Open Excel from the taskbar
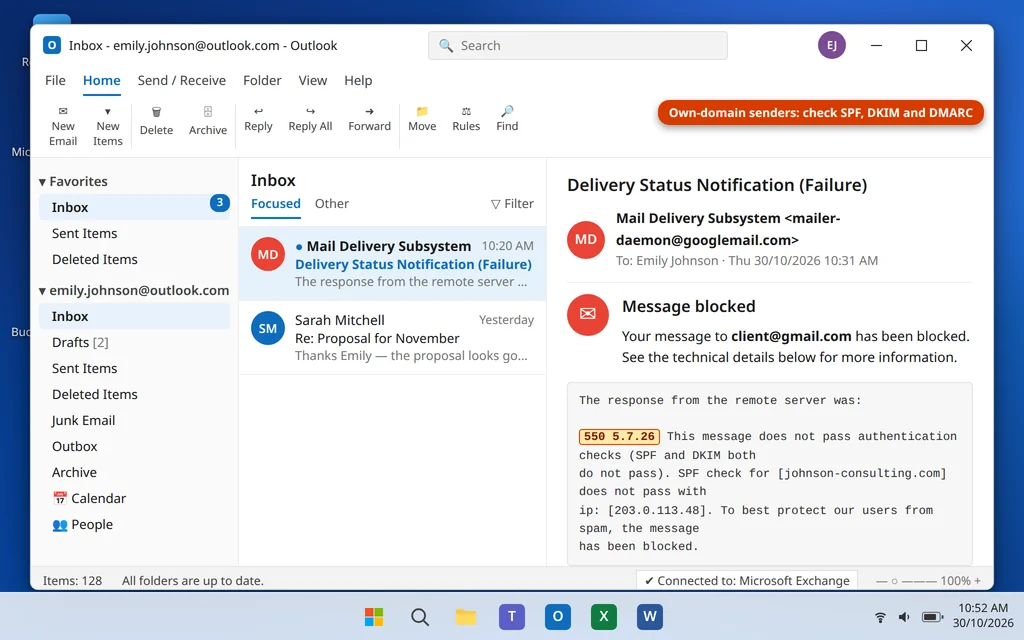Viewport: 1024px width, 640px height. [x=604, y=616]
